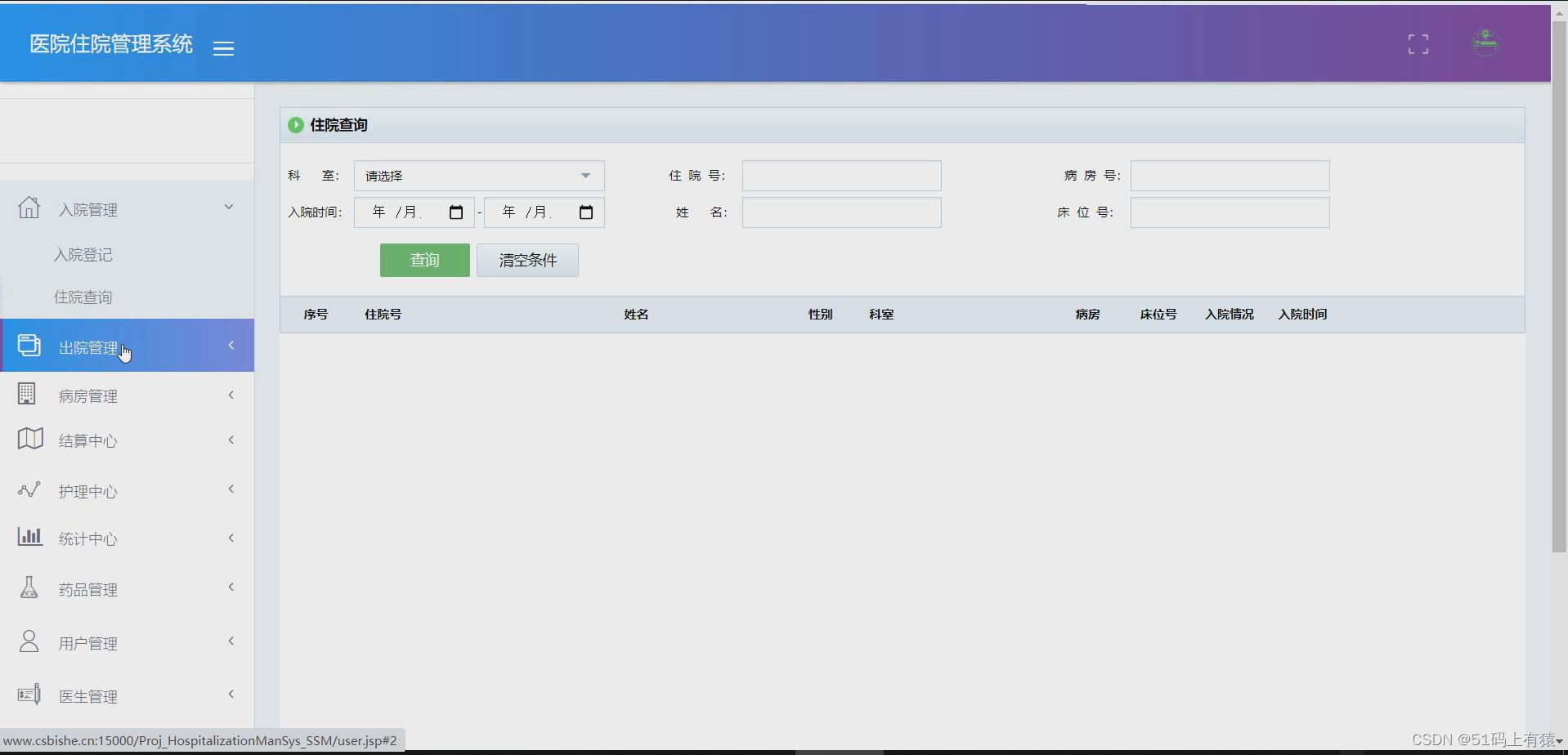Screen dimensions: 1568x755
Task: Click the 护理中心 nursing heartbeat icon
Action: 29,489
